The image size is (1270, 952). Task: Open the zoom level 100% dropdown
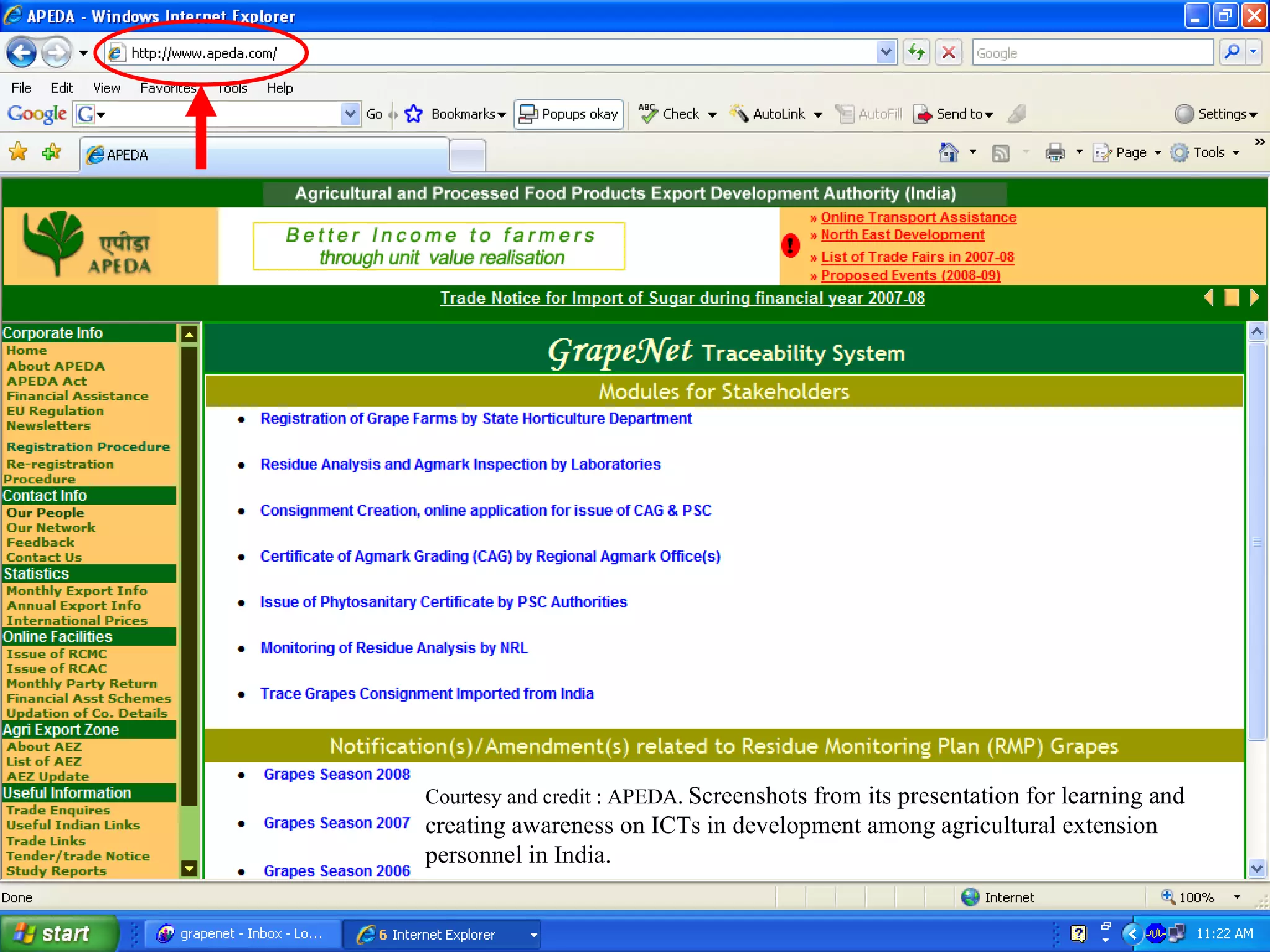[1237, 897]
